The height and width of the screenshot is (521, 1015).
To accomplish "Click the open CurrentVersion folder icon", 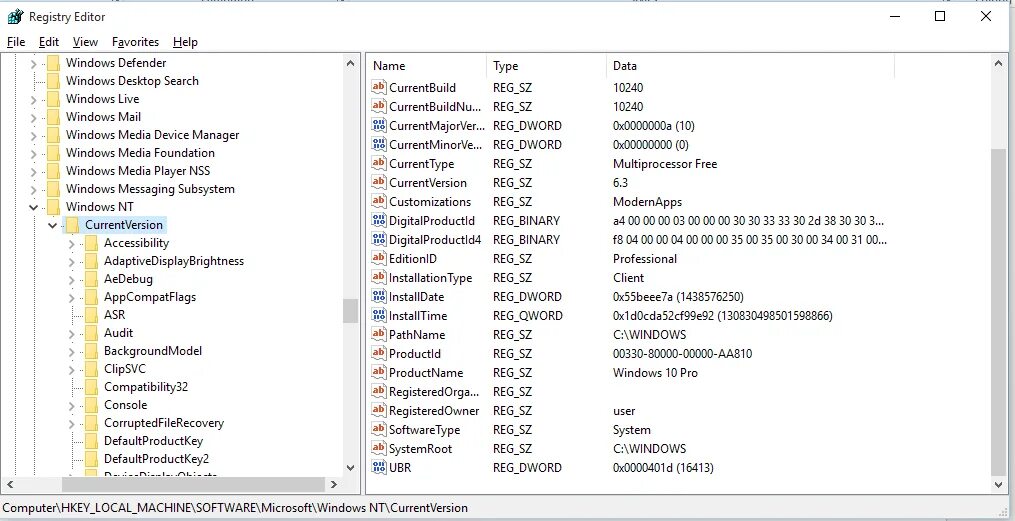I will pos(73,225).
